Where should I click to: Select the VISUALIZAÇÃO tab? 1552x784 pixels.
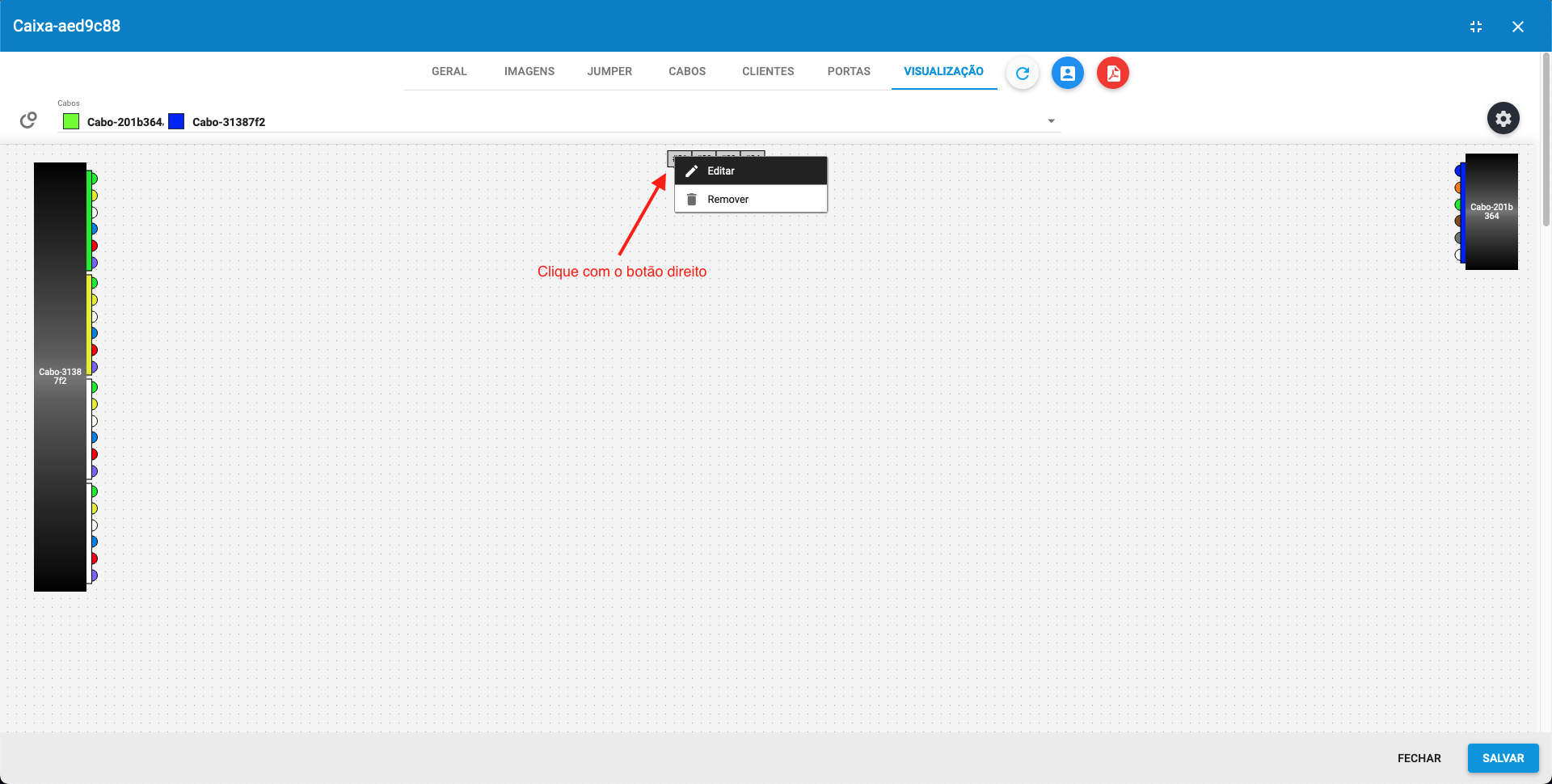(x=943, y=71)
